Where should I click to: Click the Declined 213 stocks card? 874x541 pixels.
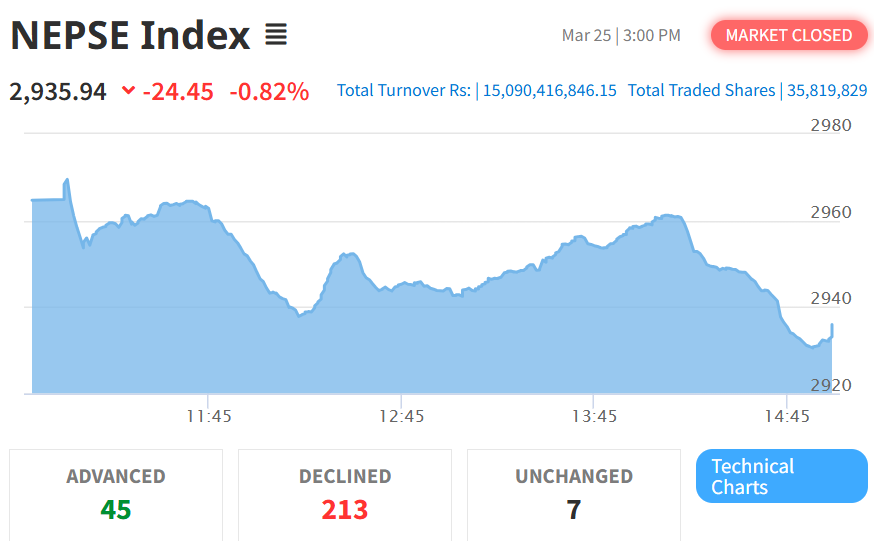click(x=345, y=494)
